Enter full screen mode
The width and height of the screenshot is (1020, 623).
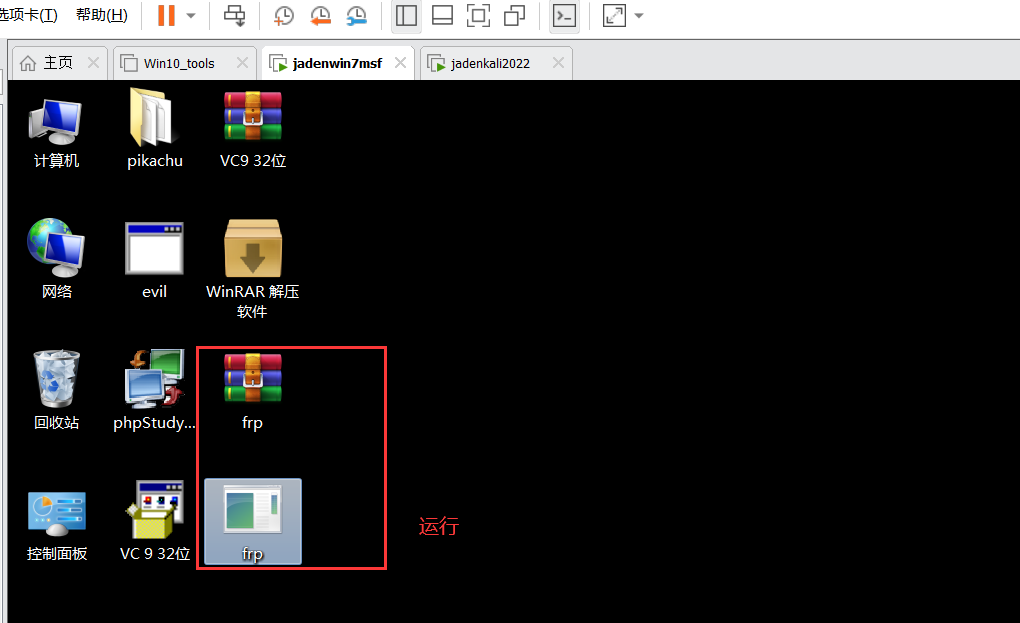(x=478, y=16)
